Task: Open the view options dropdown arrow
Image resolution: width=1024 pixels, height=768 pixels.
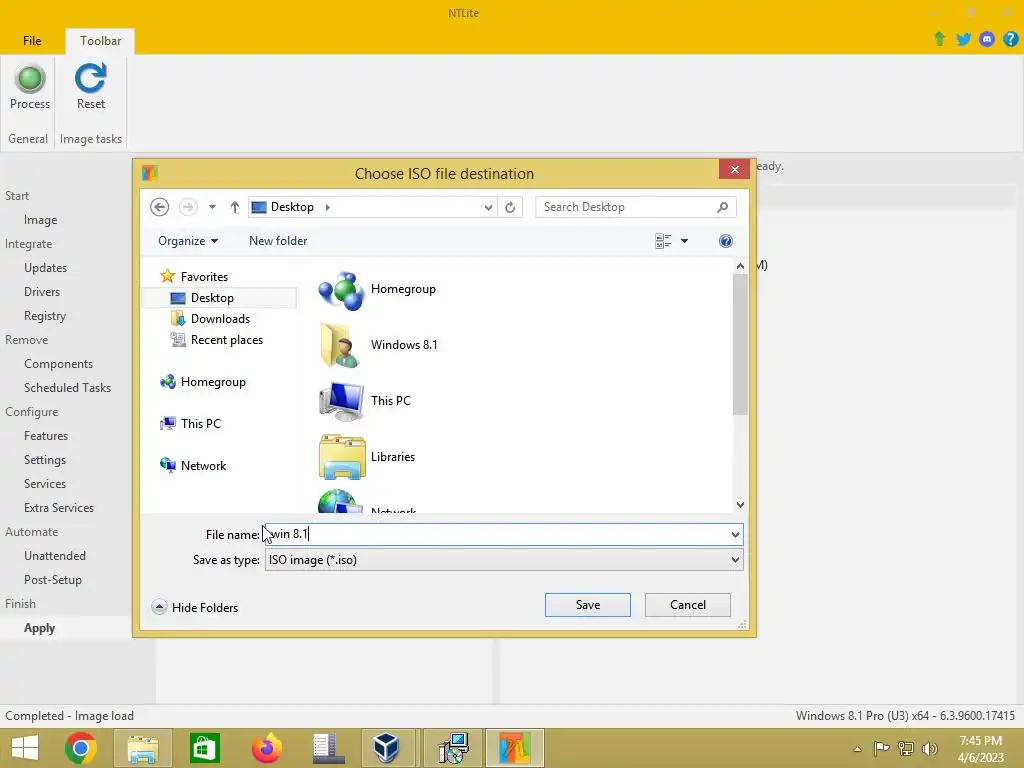Action: pyautogui.click(x=684, y=241)
